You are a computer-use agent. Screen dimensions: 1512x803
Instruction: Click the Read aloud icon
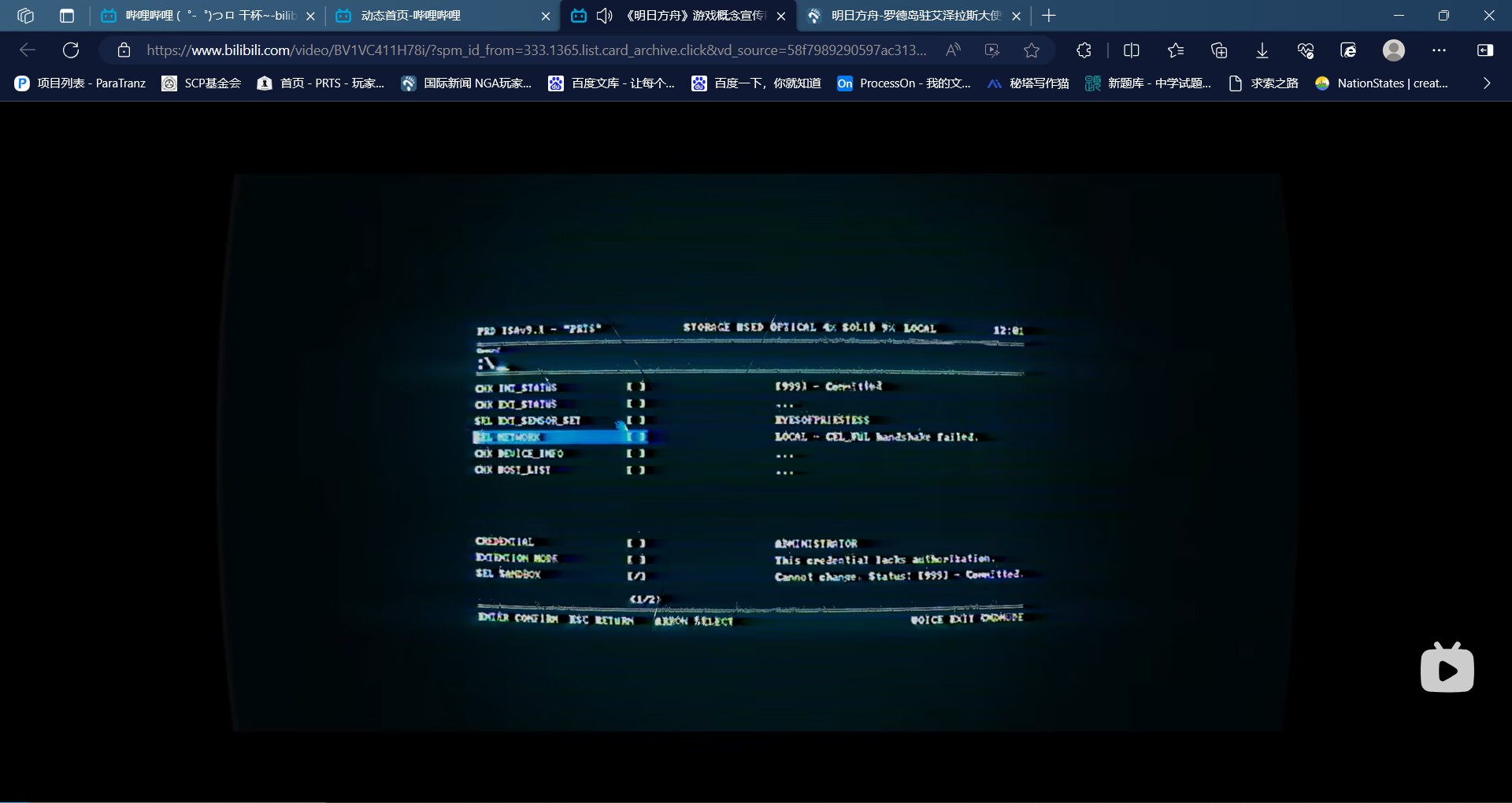pyautogui.click(x=953, y=50)
